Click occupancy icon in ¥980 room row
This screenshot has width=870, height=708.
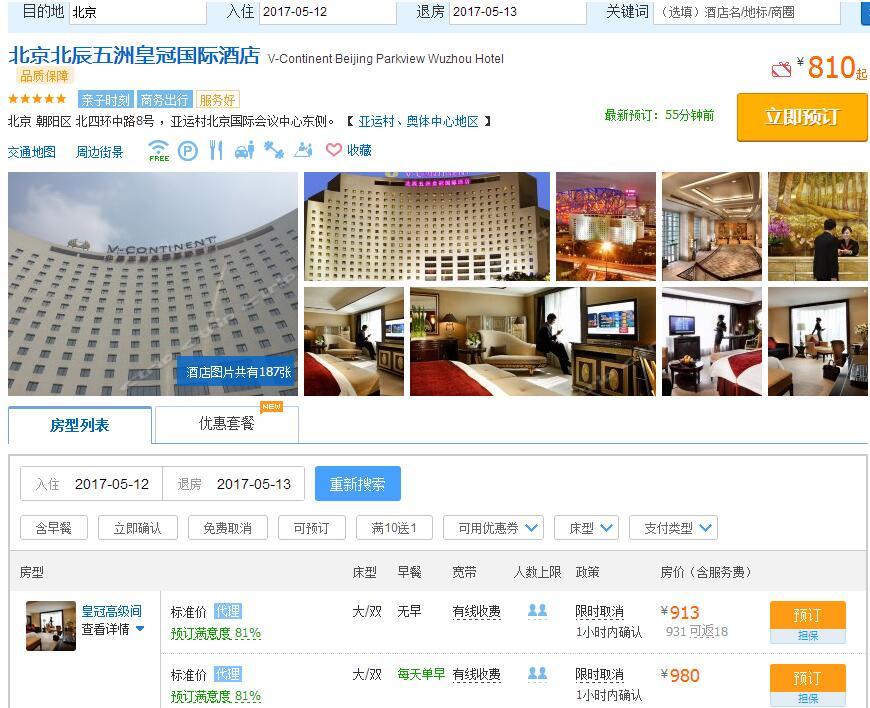537,674
